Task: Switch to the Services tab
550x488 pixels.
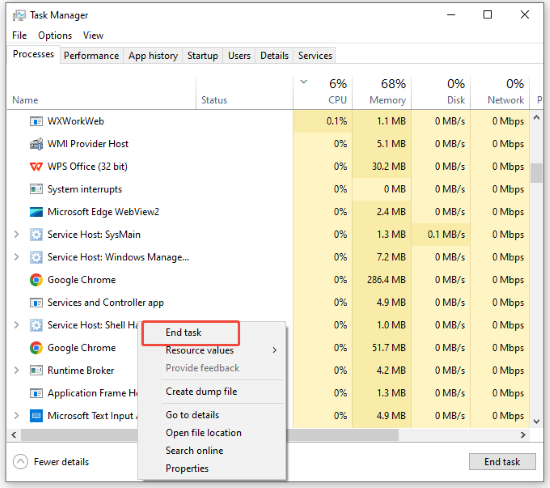Action: point(315,56)
